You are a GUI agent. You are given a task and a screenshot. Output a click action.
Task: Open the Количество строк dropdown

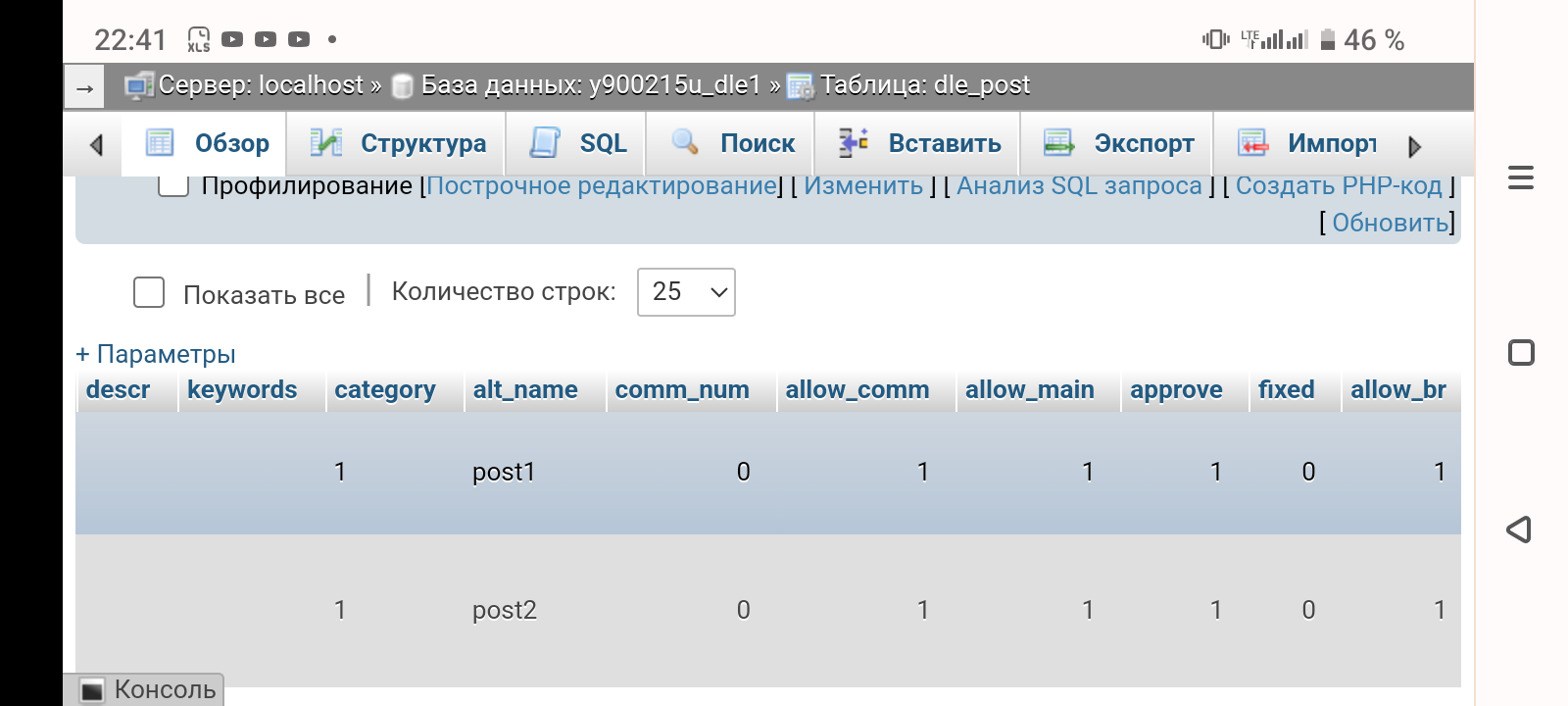[686, 292]
